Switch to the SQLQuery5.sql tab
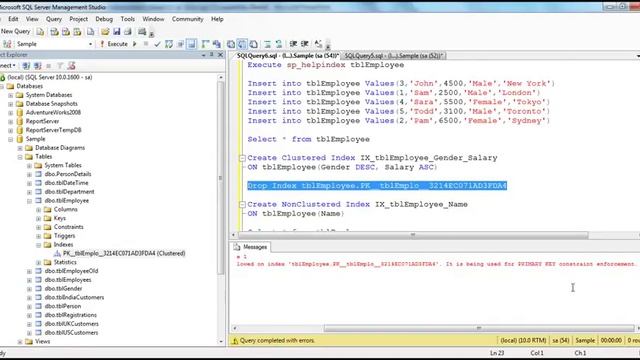This screenshot has width=640, height=360. [394, 56]
